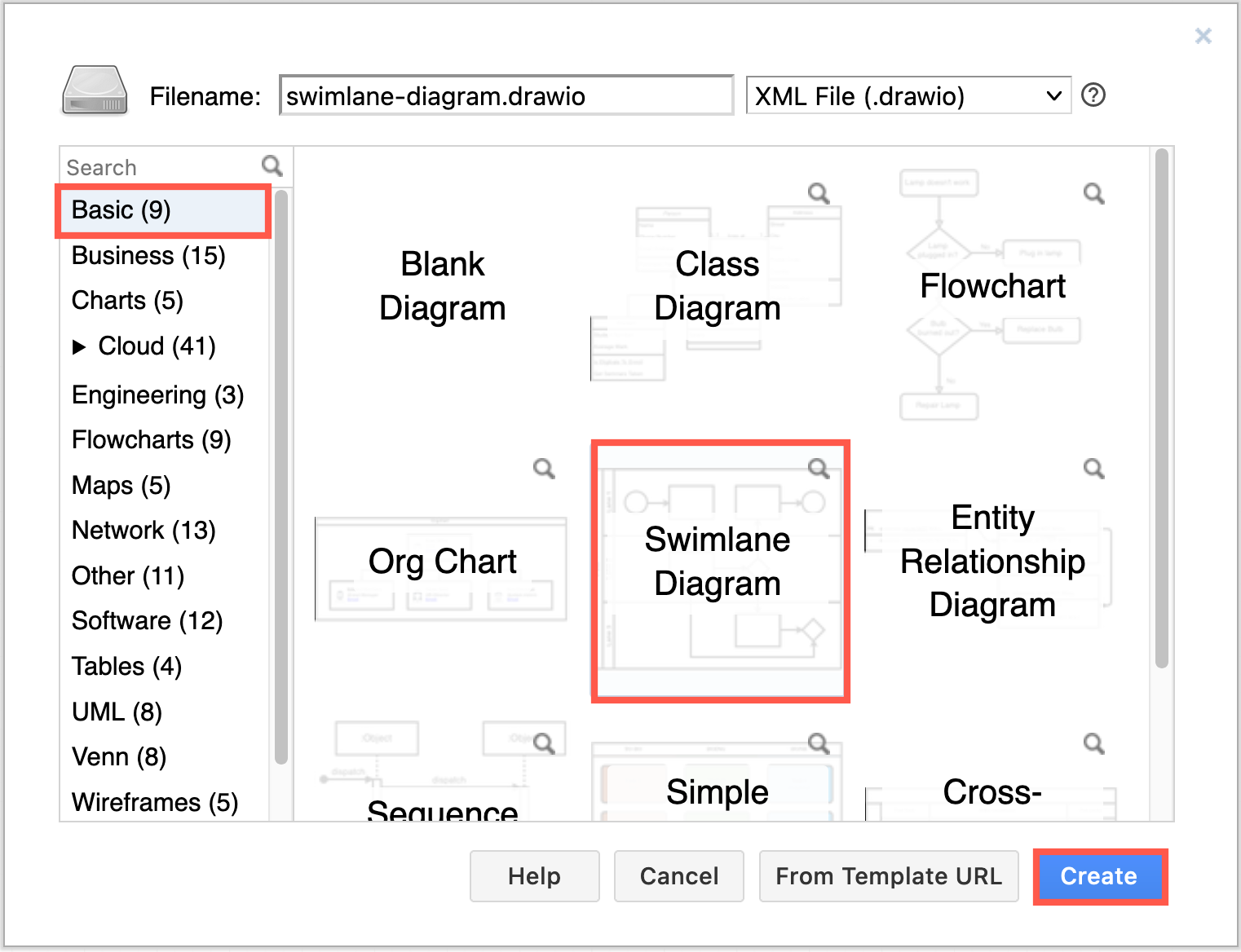Click the Create button
The image size is (1241, 952).
[1099, 876]
